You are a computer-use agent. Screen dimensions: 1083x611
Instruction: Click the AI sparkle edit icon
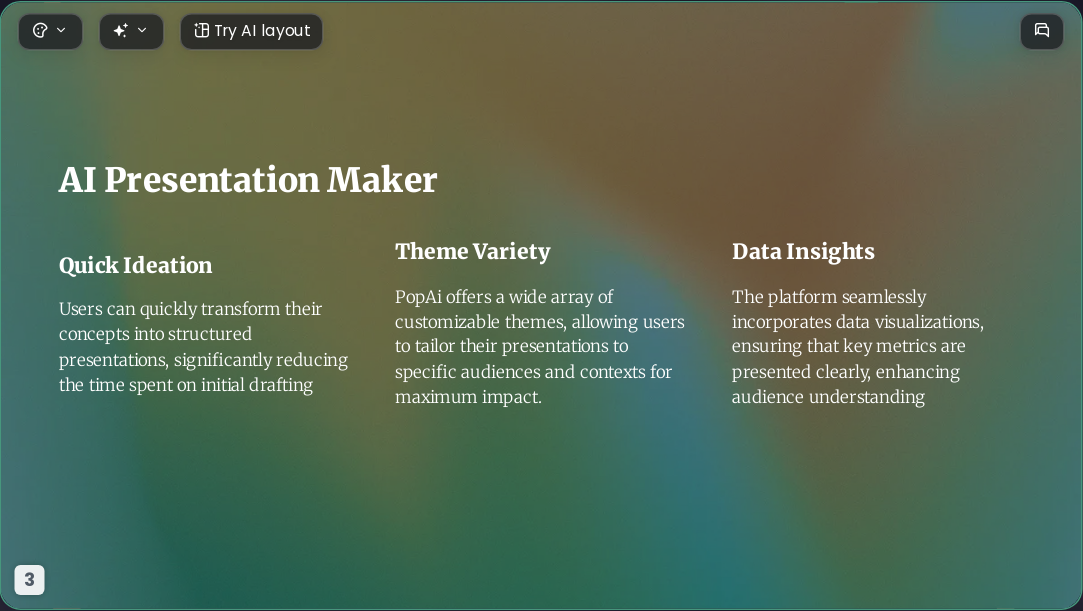pyautogui.click(x=121, y=30)
